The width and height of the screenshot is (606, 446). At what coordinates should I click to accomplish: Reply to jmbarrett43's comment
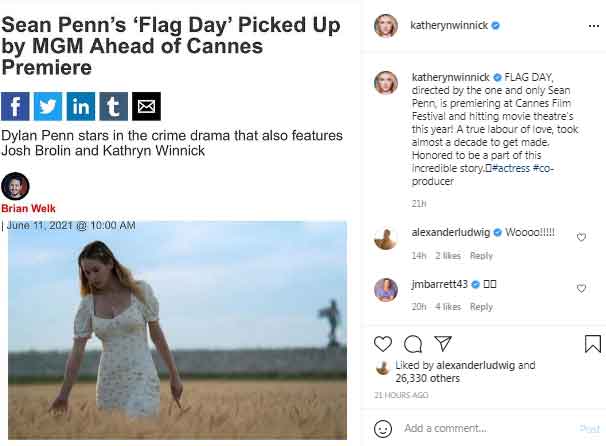point(481,307)
